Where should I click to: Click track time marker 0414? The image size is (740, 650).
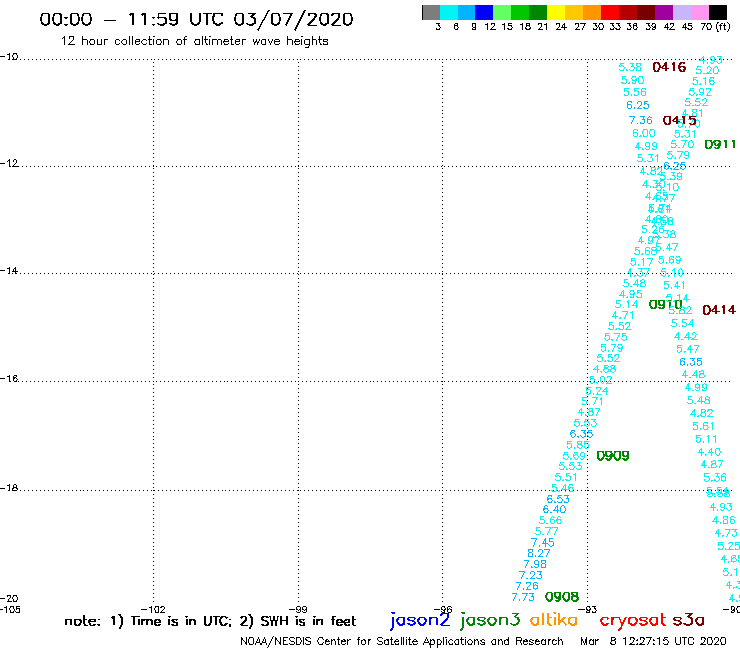(x=719, y=310)
